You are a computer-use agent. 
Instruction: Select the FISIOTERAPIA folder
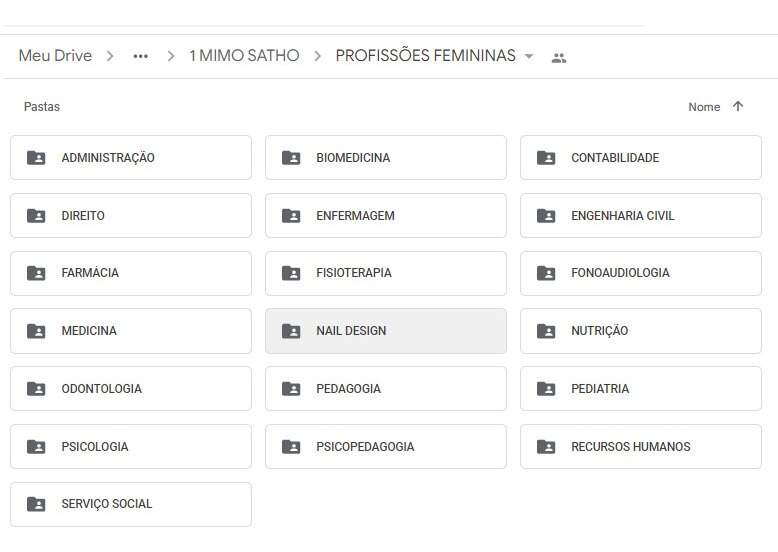[x=386, y=273]
